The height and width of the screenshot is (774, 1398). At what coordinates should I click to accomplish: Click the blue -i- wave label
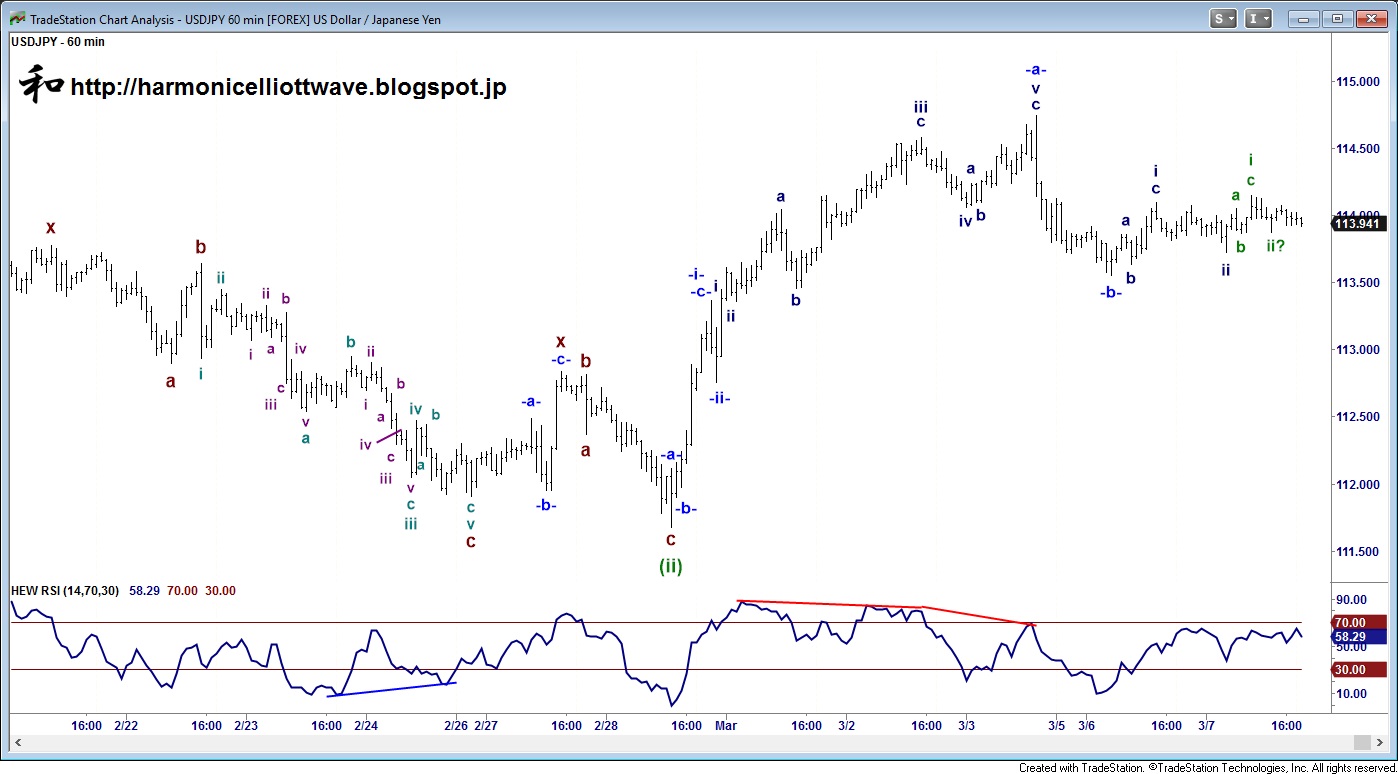(697, 274)
